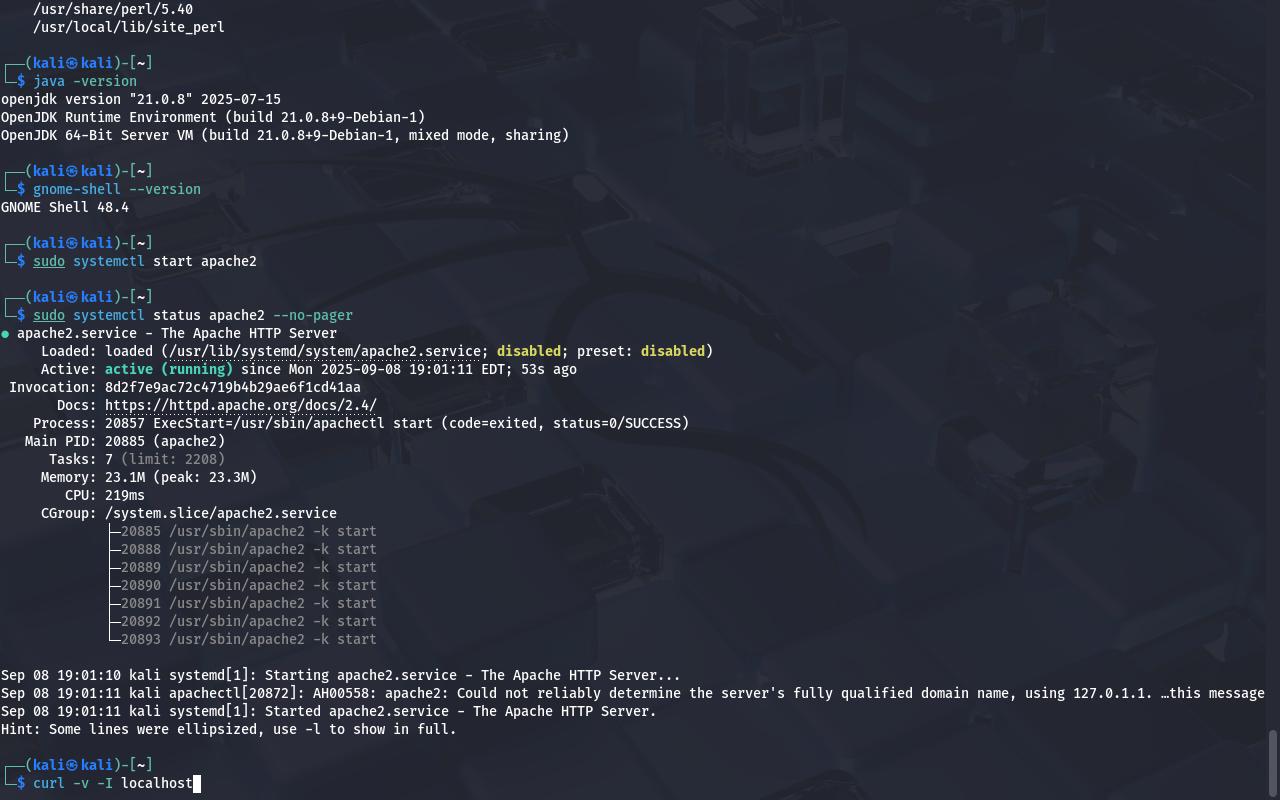Click the /system.slice/apache2.service CGroup path
1280x800 pixels.
(x=221, y=513)
